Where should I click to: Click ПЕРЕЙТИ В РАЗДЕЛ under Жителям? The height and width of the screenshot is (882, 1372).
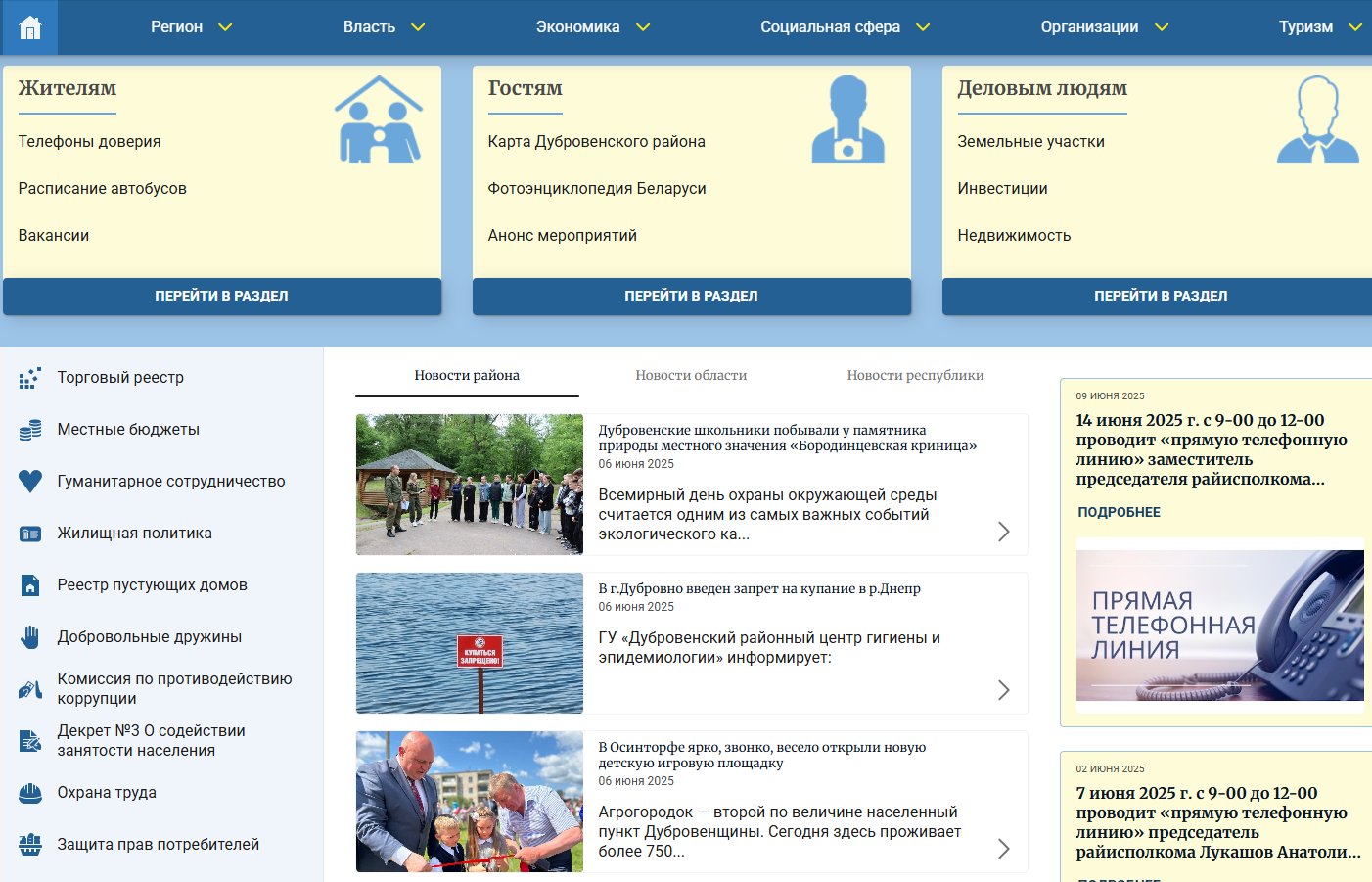tap(222, 296)
